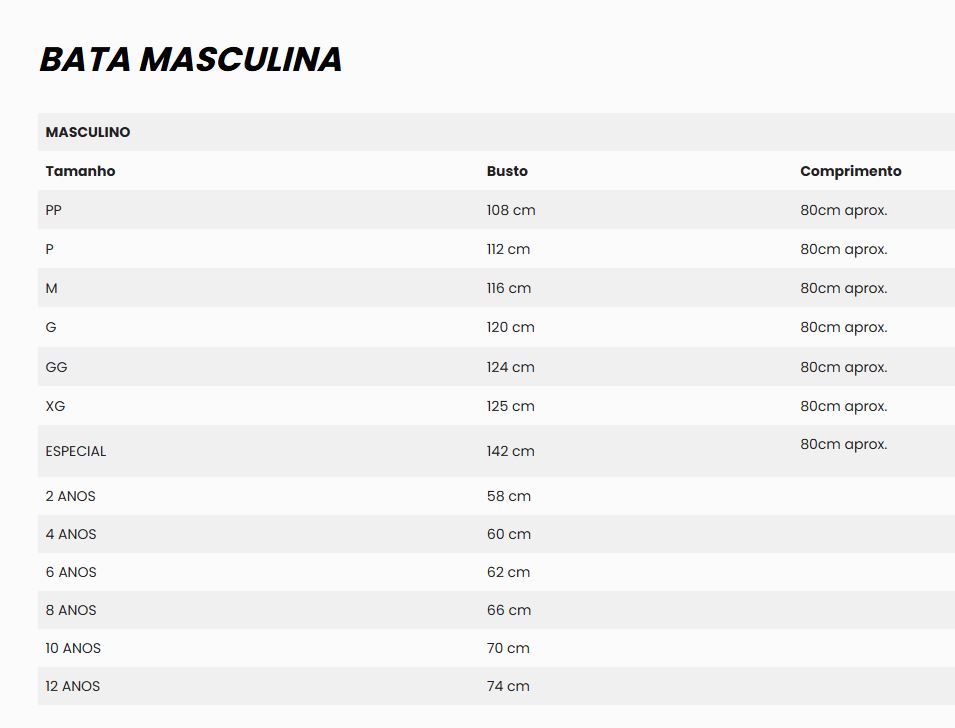Viewport: 955px width, 728px height.
Task: Click the 10 ANOS size cell
Action: 73,648
